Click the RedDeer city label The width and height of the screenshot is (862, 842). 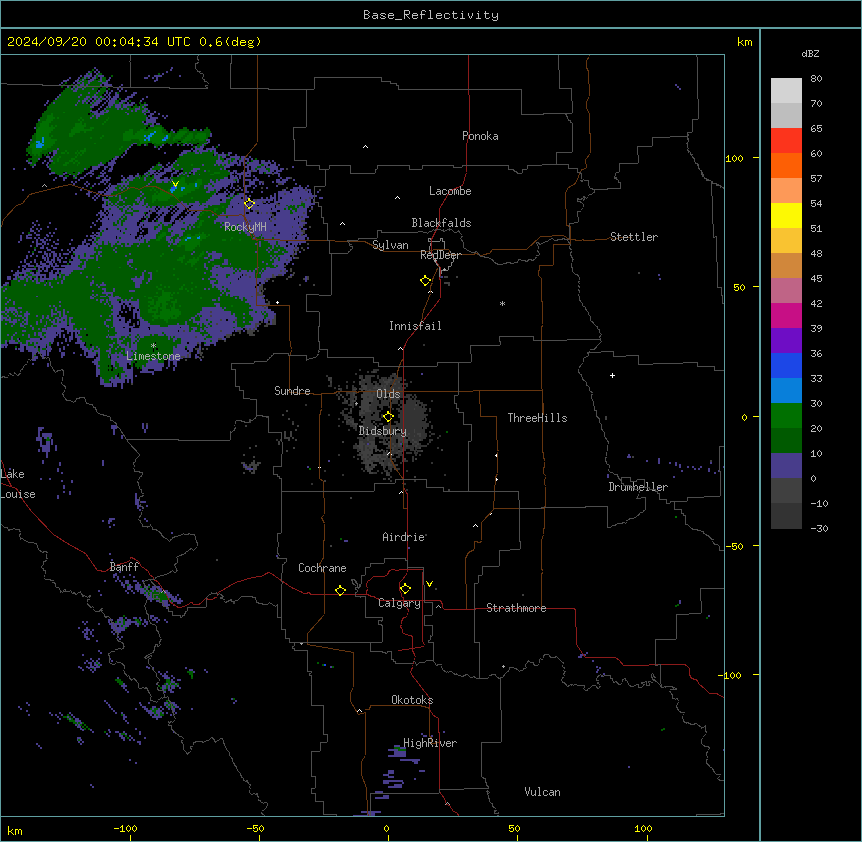coord(440,255)
